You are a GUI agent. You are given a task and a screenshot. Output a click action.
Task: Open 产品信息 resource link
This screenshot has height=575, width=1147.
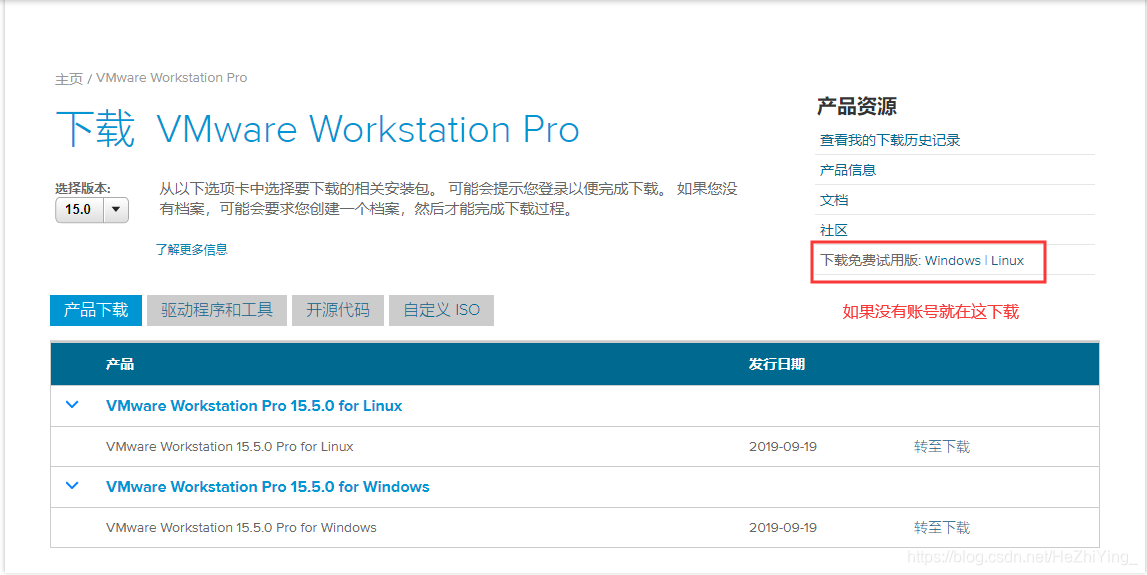point(848,170)
